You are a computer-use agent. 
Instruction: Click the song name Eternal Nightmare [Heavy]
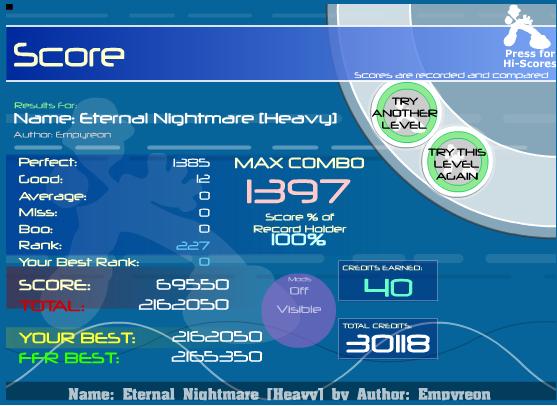tap(208, 119)
